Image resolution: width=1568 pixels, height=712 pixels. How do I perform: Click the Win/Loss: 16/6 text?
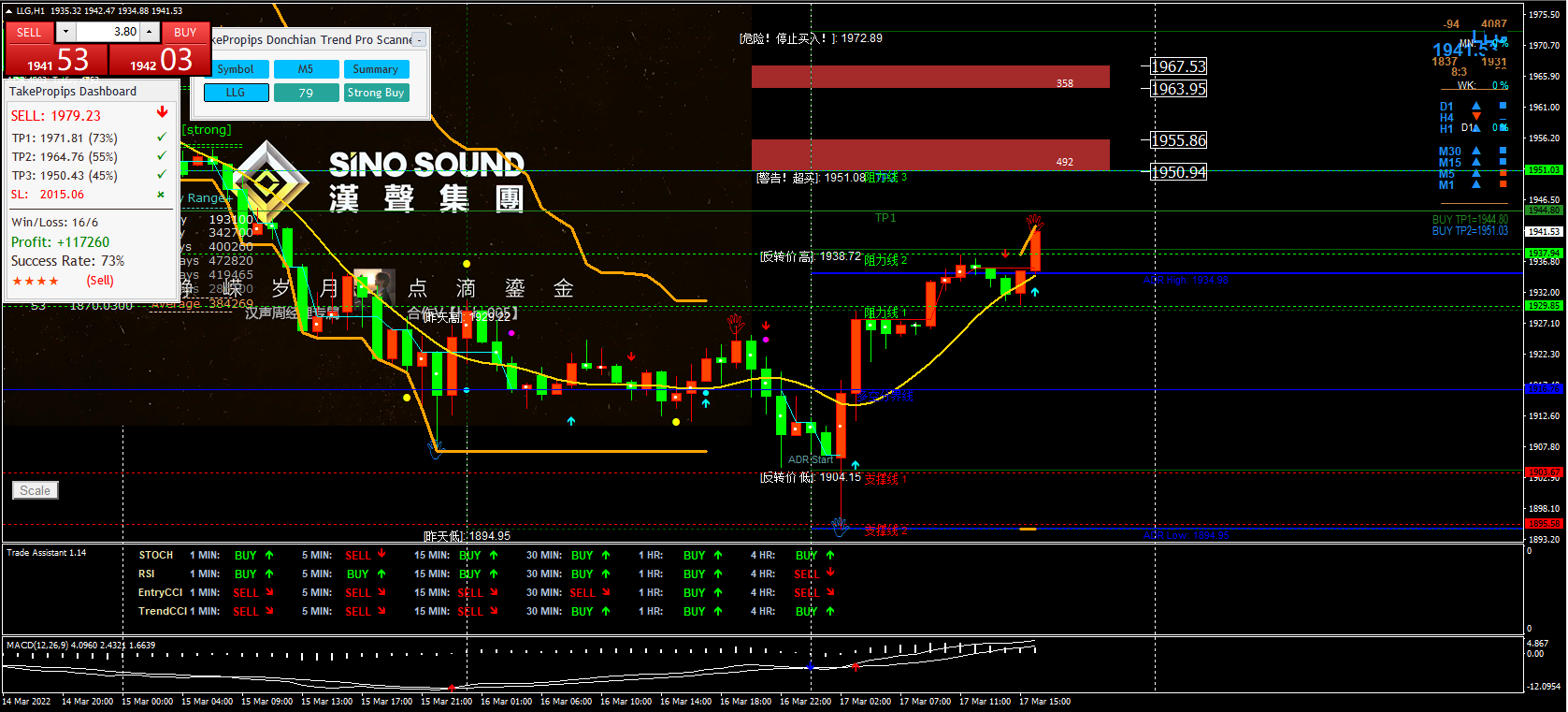click(x=54, y=223)
